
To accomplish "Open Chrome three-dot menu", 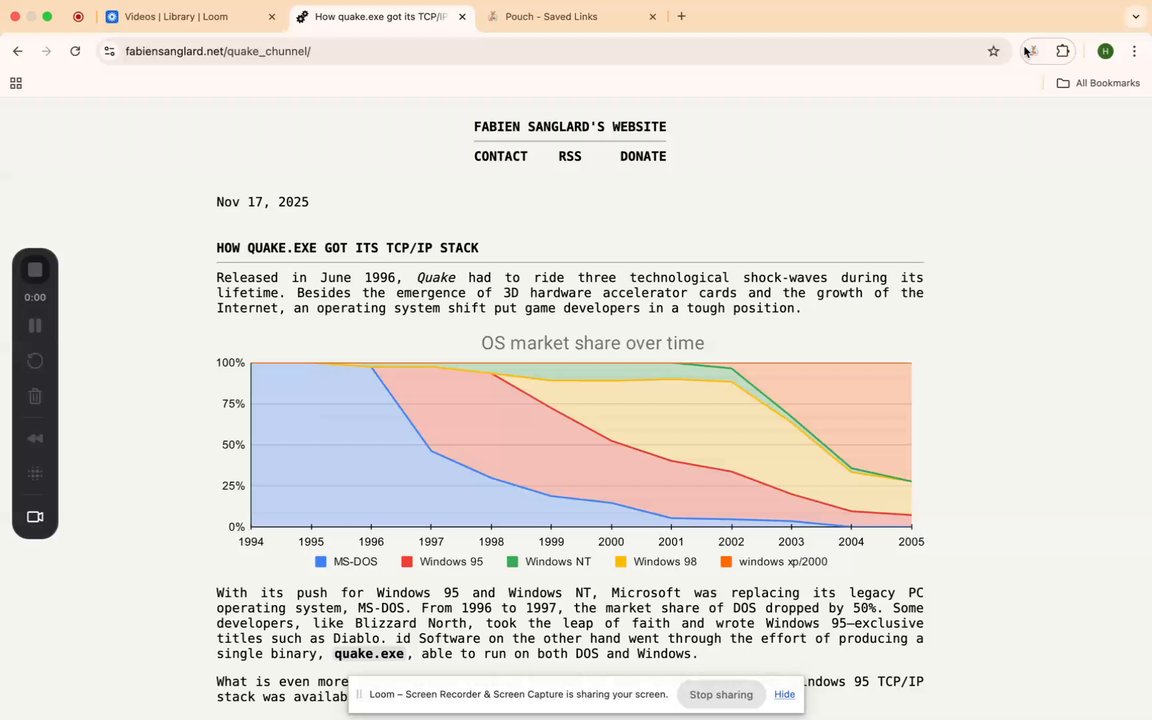I will coord(1134,51).
